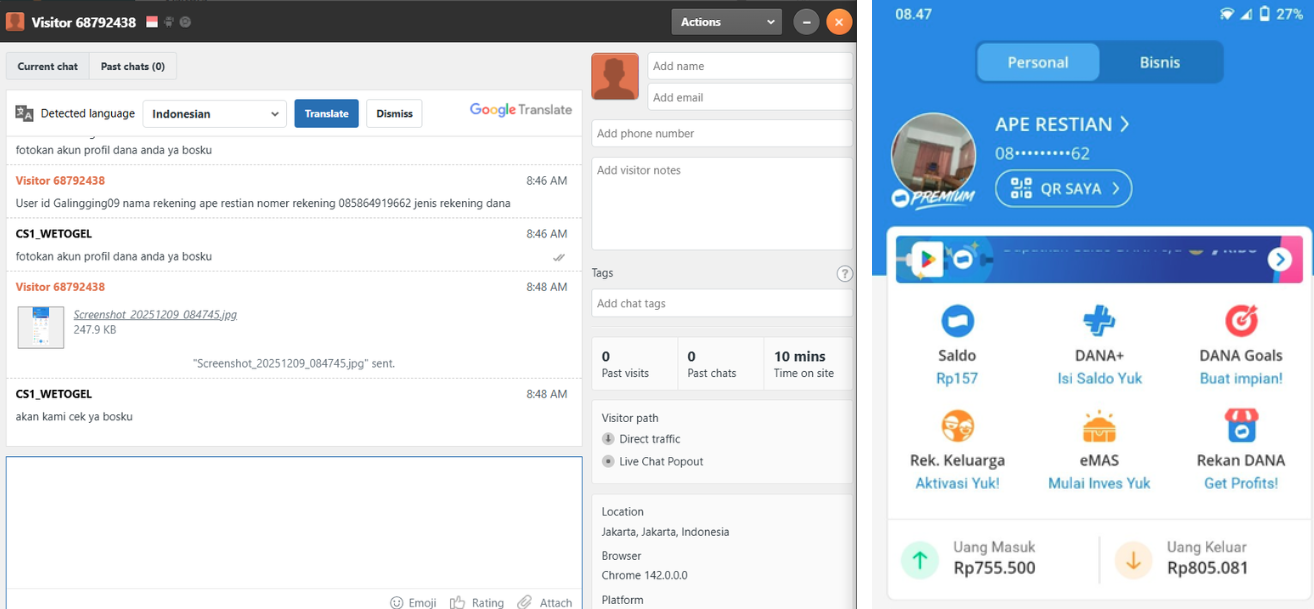
Task: Click the 10 mins Time on site stat
Action: tap(808, 364)
